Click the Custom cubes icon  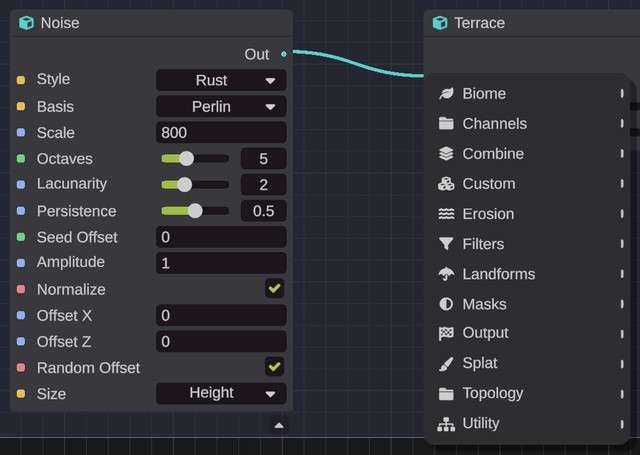[446, 184]
